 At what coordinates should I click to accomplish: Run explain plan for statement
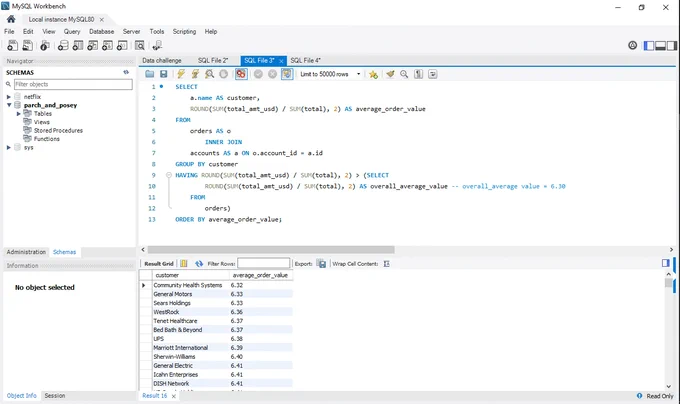click(x=209, y=74)
